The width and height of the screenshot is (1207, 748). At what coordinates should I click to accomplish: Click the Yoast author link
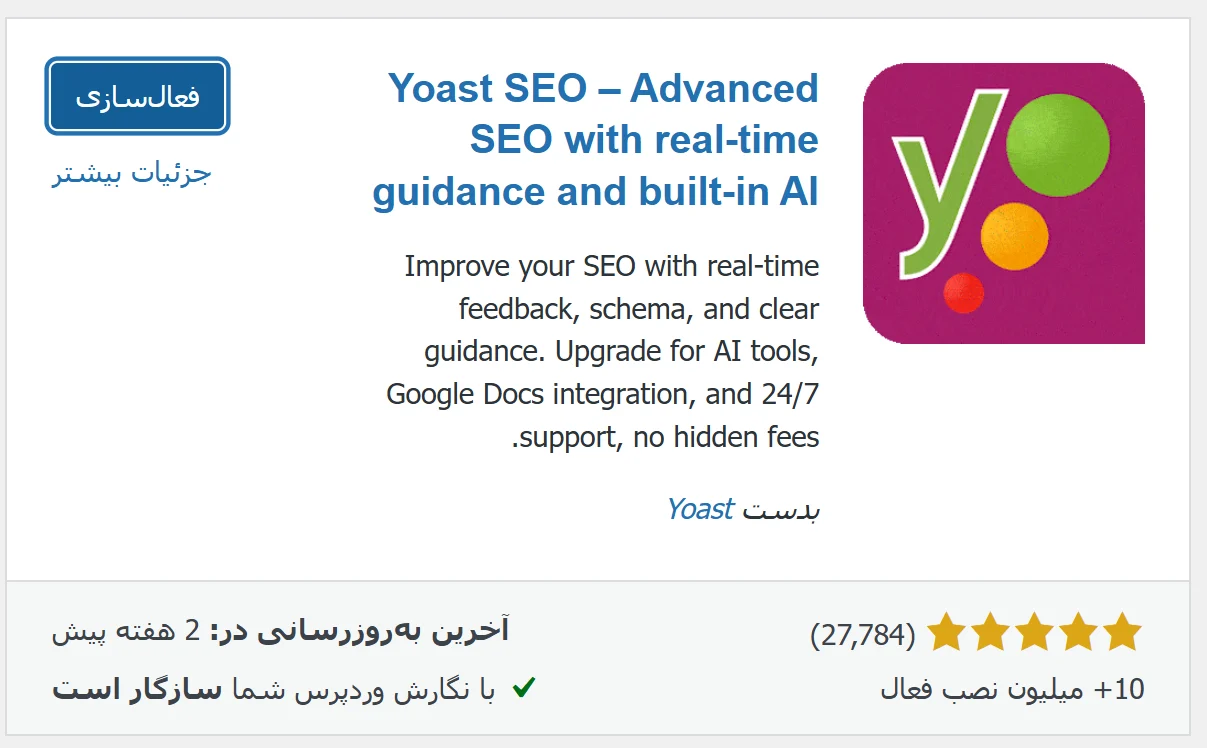pos(700,509)
